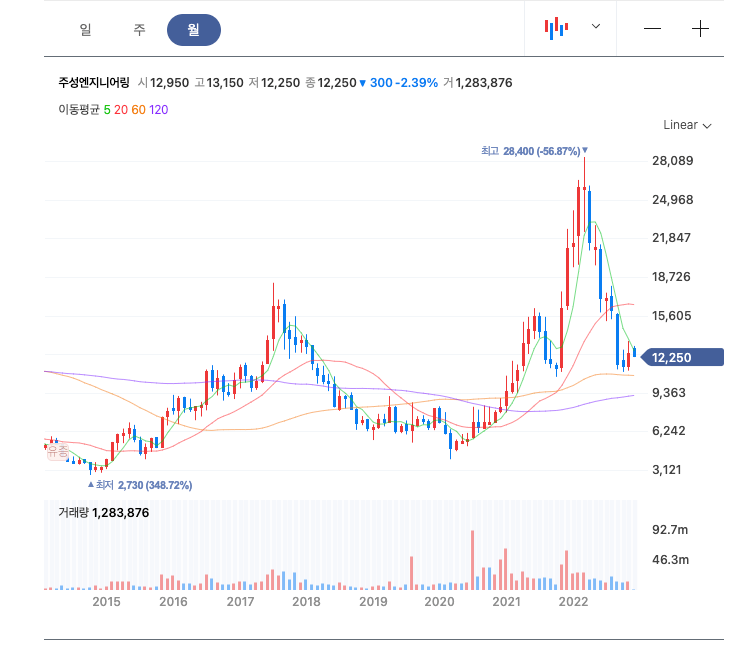The image size is (738, 665).
Task: Click the 2017 x-axis label
Action: coord(241,601)
